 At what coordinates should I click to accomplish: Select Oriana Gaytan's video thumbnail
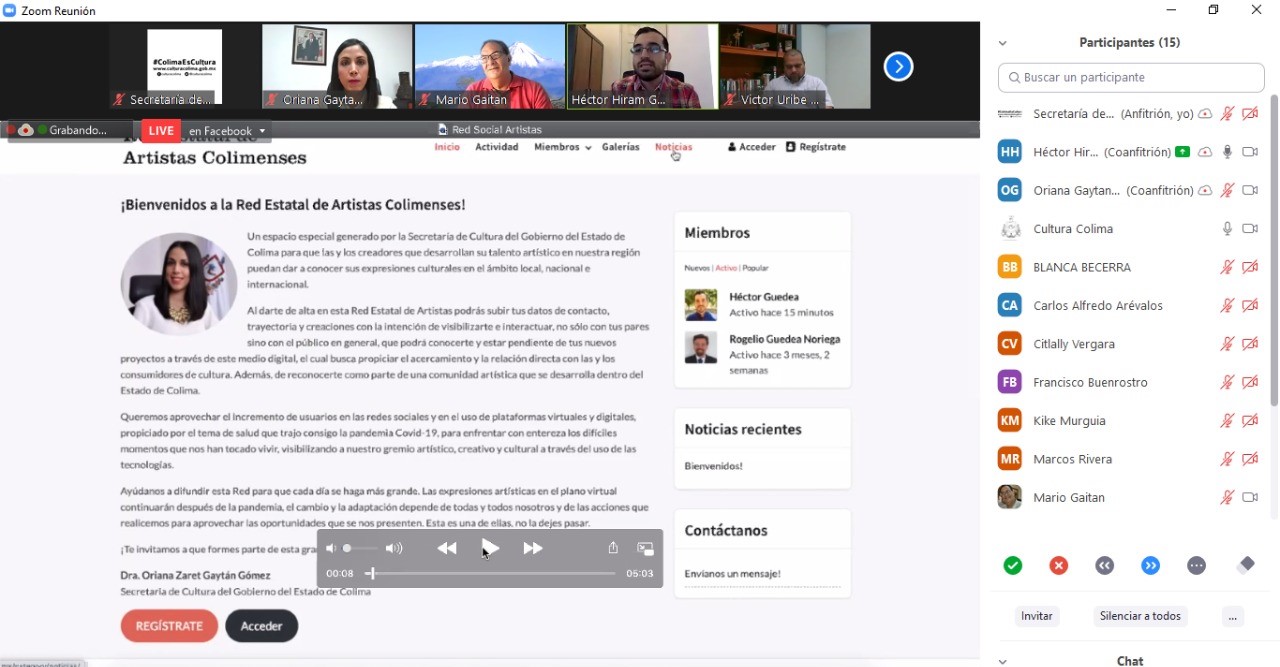point(337,67)
